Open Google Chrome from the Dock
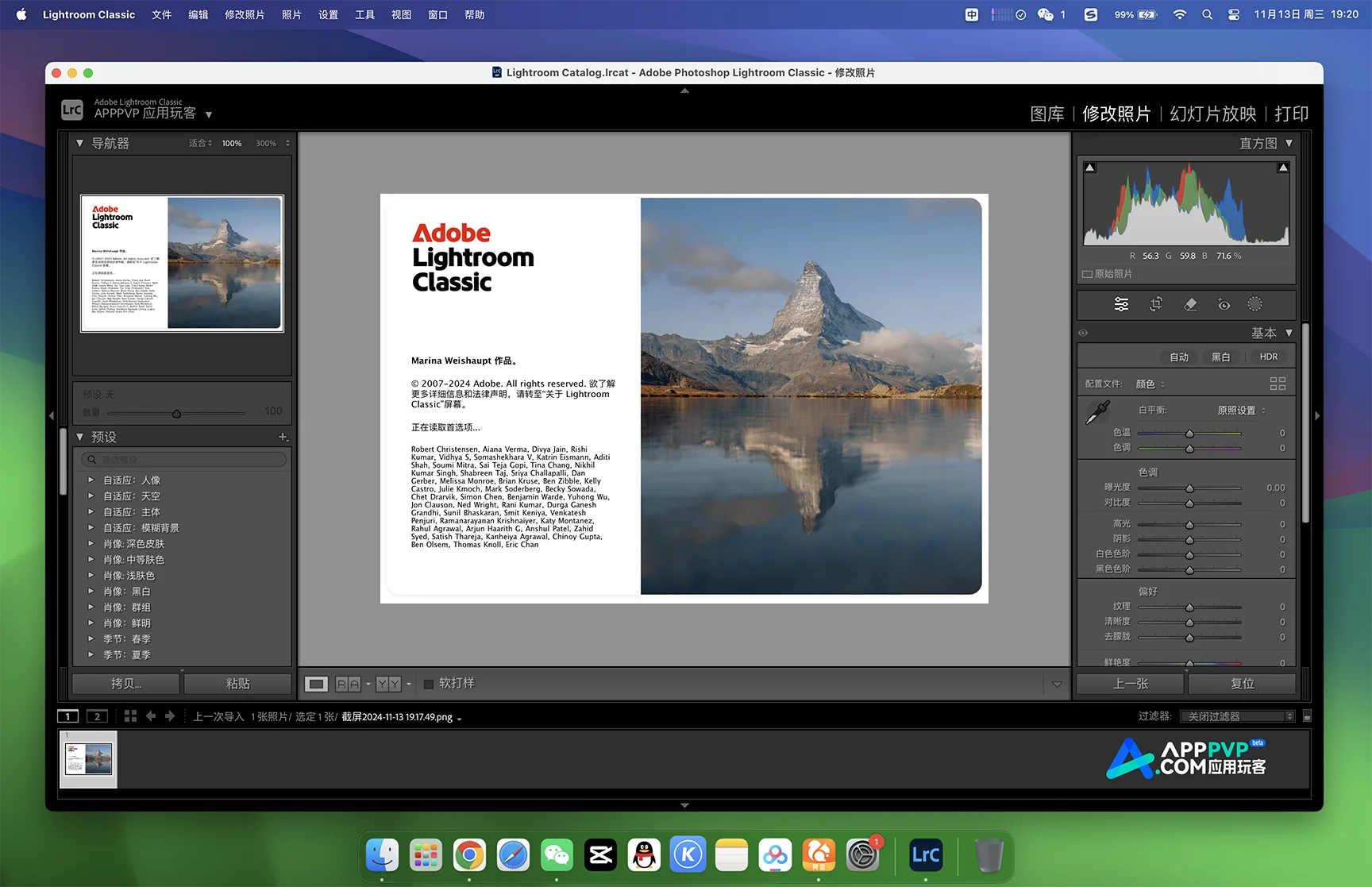The image size is (1372, 887). pos(469,854)
